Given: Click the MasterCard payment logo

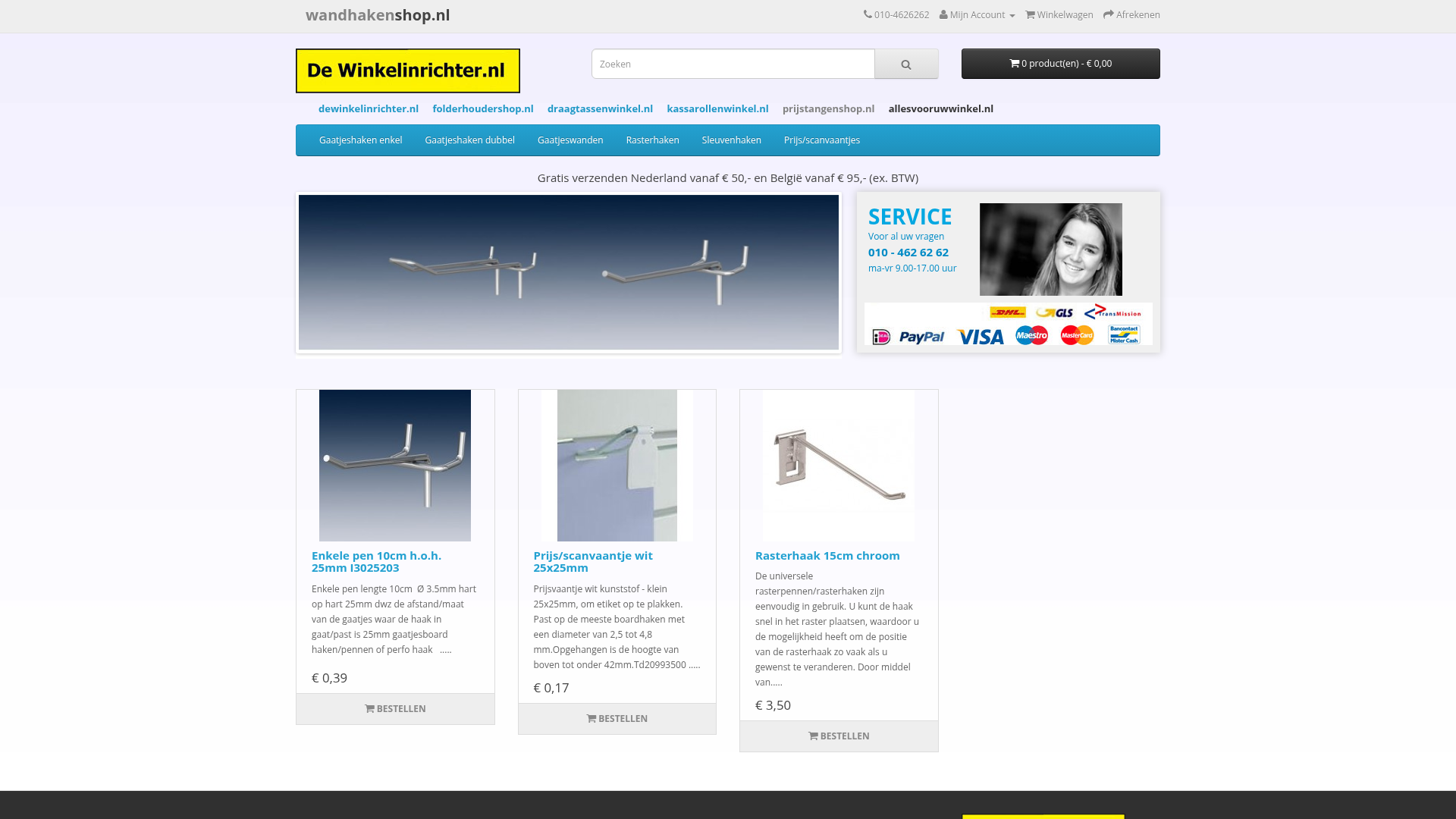Looking at the screenshot, I should (x=1078, y=335).
